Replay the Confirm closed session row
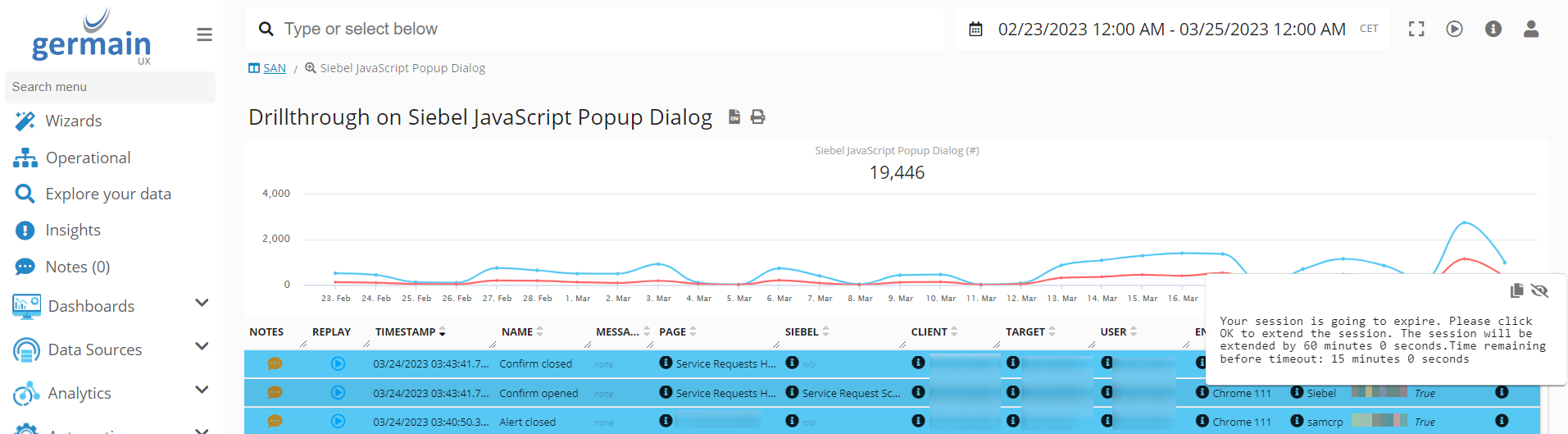 click(338, 363)
